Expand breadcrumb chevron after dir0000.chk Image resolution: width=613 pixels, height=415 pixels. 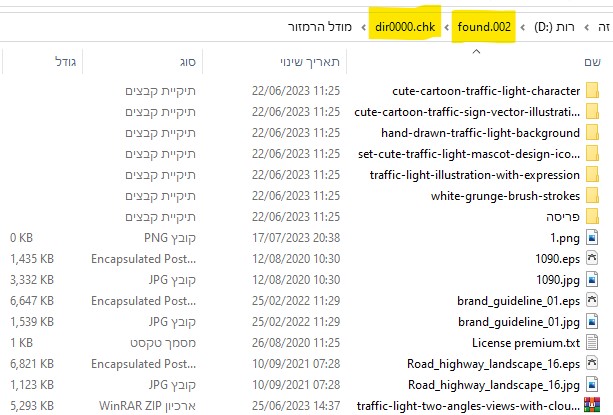[364, 27]
